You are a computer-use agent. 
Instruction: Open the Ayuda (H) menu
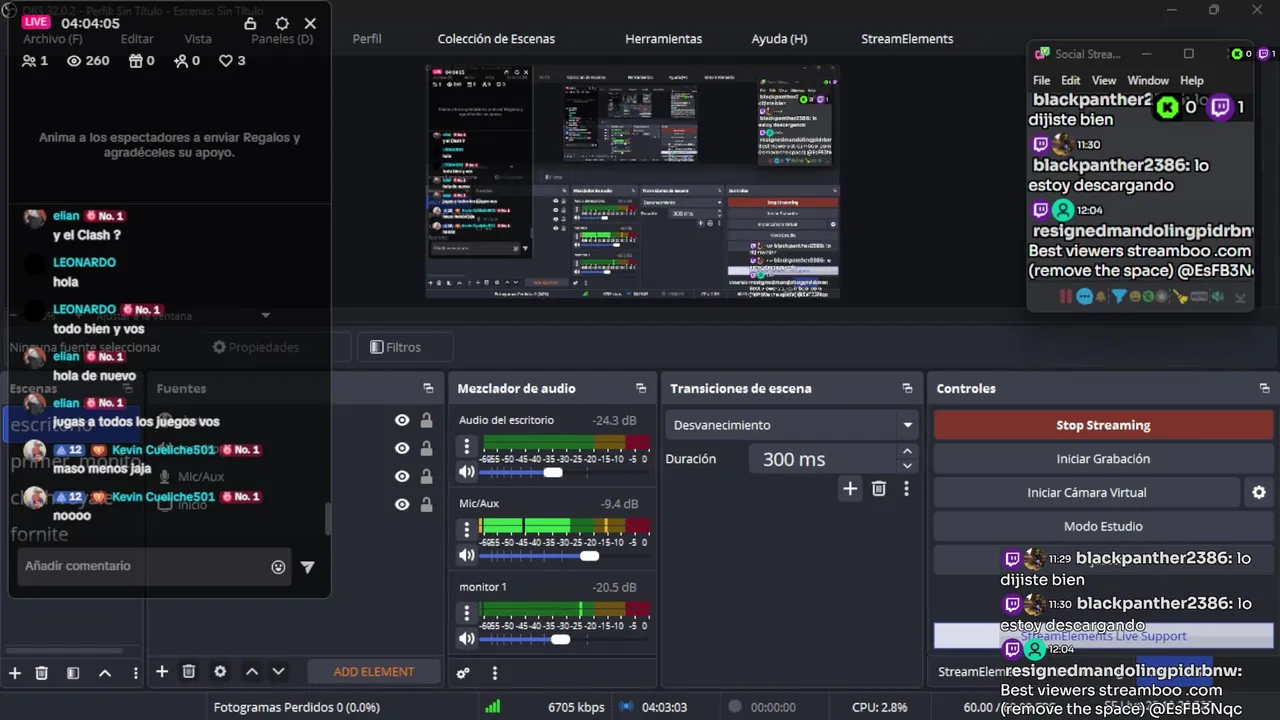coord(779,39)
